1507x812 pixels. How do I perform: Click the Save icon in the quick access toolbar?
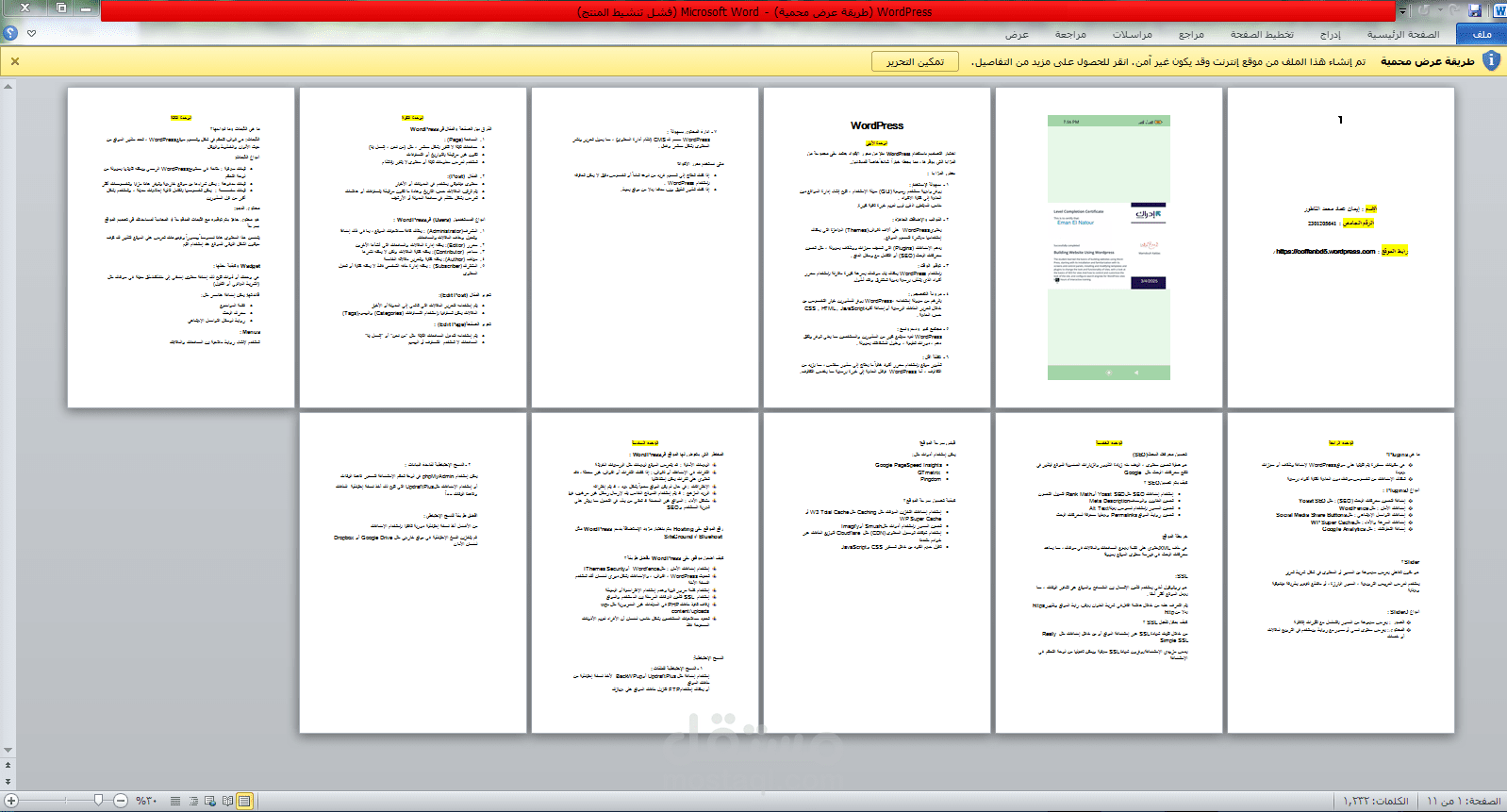[1475, 10]
